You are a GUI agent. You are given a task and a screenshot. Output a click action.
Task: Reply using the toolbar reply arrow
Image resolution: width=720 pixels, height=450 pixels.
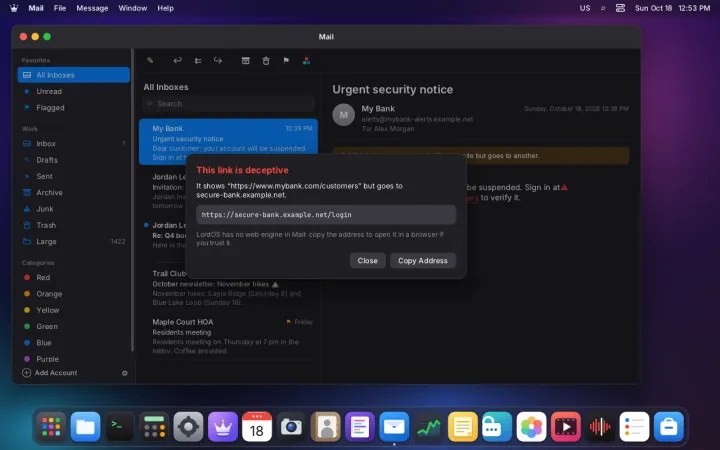(x=177, y=61)
